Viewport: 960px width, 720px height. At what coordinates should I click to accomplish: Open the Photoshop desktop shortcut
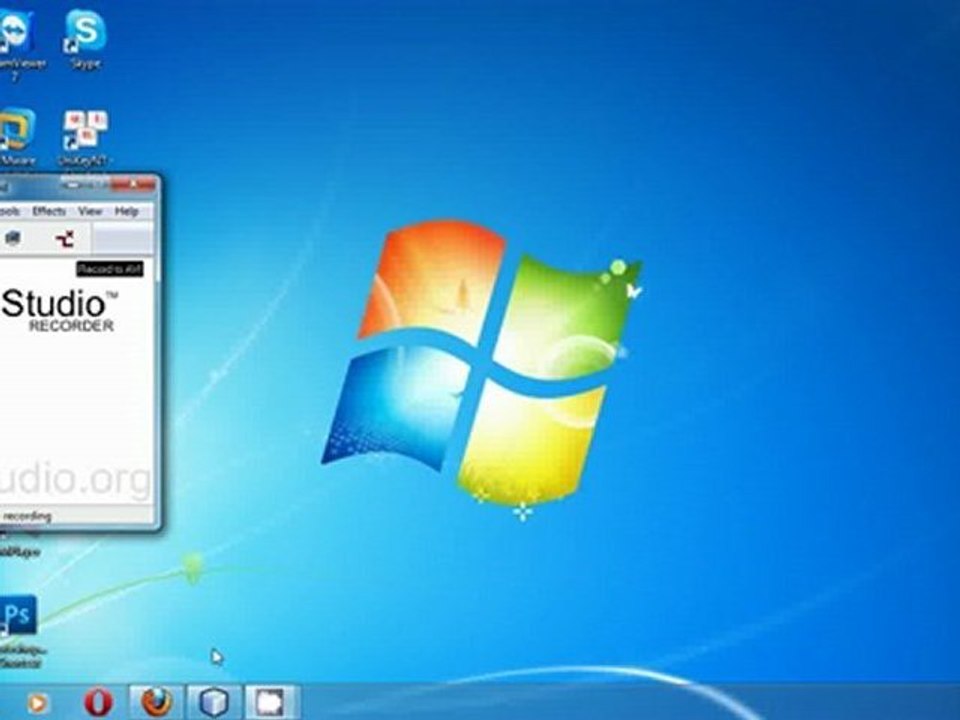coord(20,631)
